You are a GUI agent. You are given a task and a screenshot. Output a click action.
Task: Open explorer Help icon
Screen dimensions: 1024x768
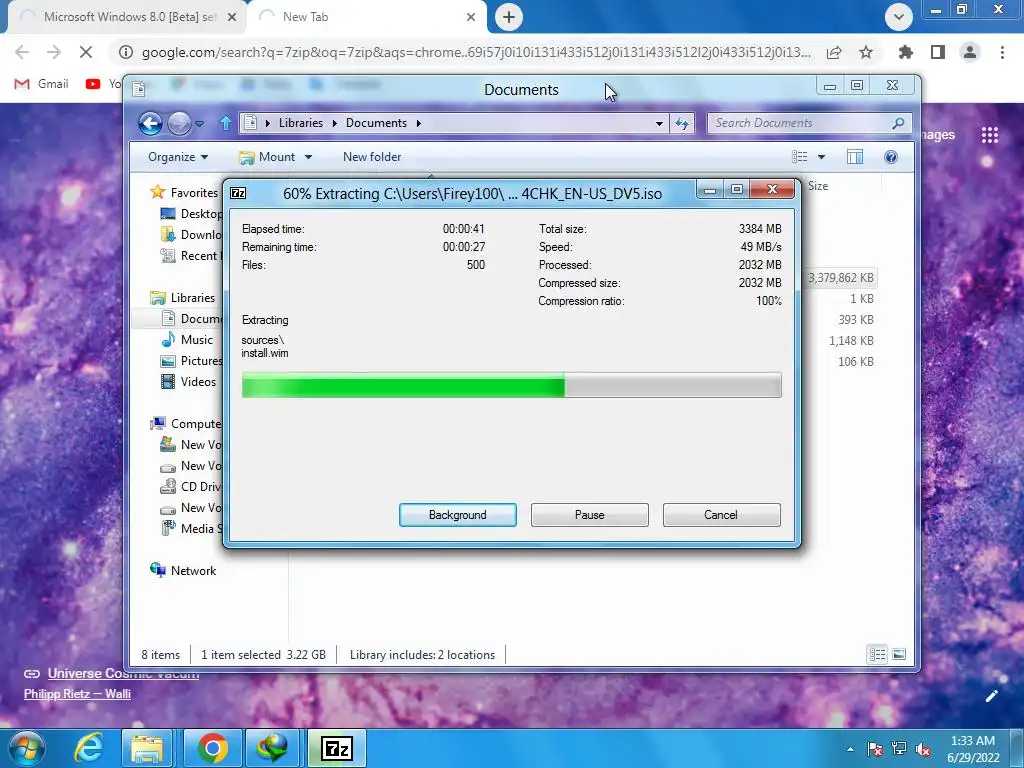(891, 157)
